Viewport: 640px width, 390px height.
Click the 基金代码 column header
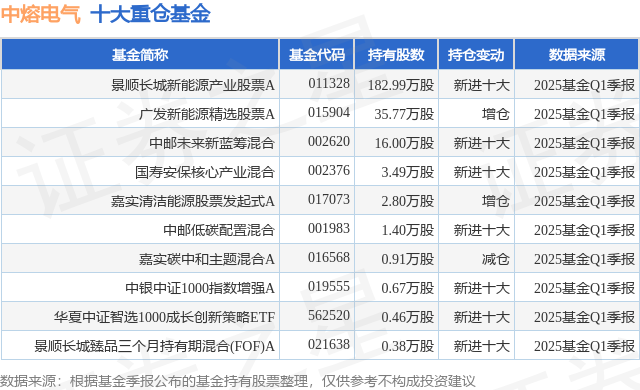click(x=317, y=55)
